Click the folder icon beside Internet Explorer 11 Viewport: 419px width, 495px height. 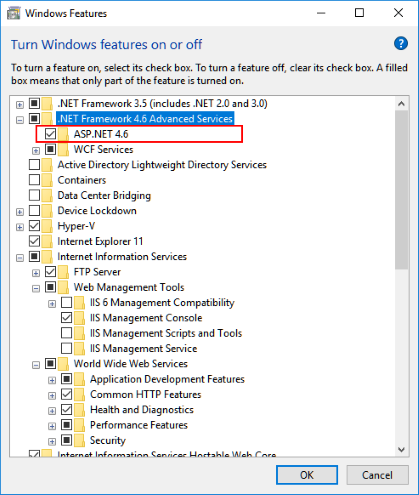(47, 241)
